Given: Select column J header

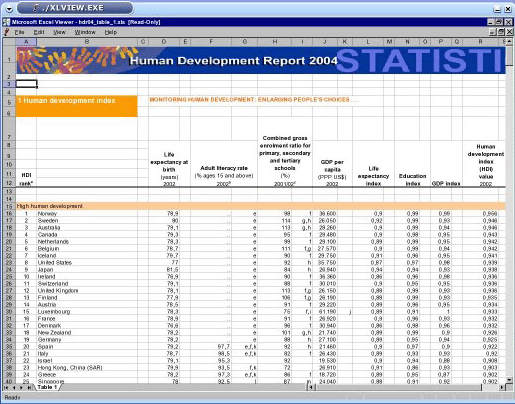Looking at the screenshot, I should point(325,42).
